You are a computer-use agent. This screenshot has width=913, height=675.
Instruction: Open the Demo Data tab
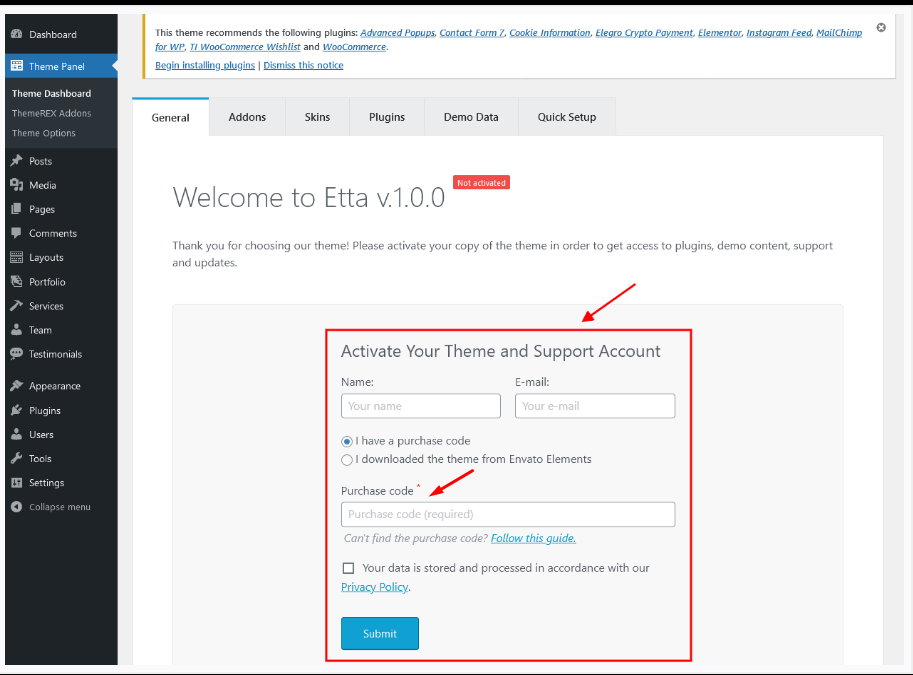point(471,117)
